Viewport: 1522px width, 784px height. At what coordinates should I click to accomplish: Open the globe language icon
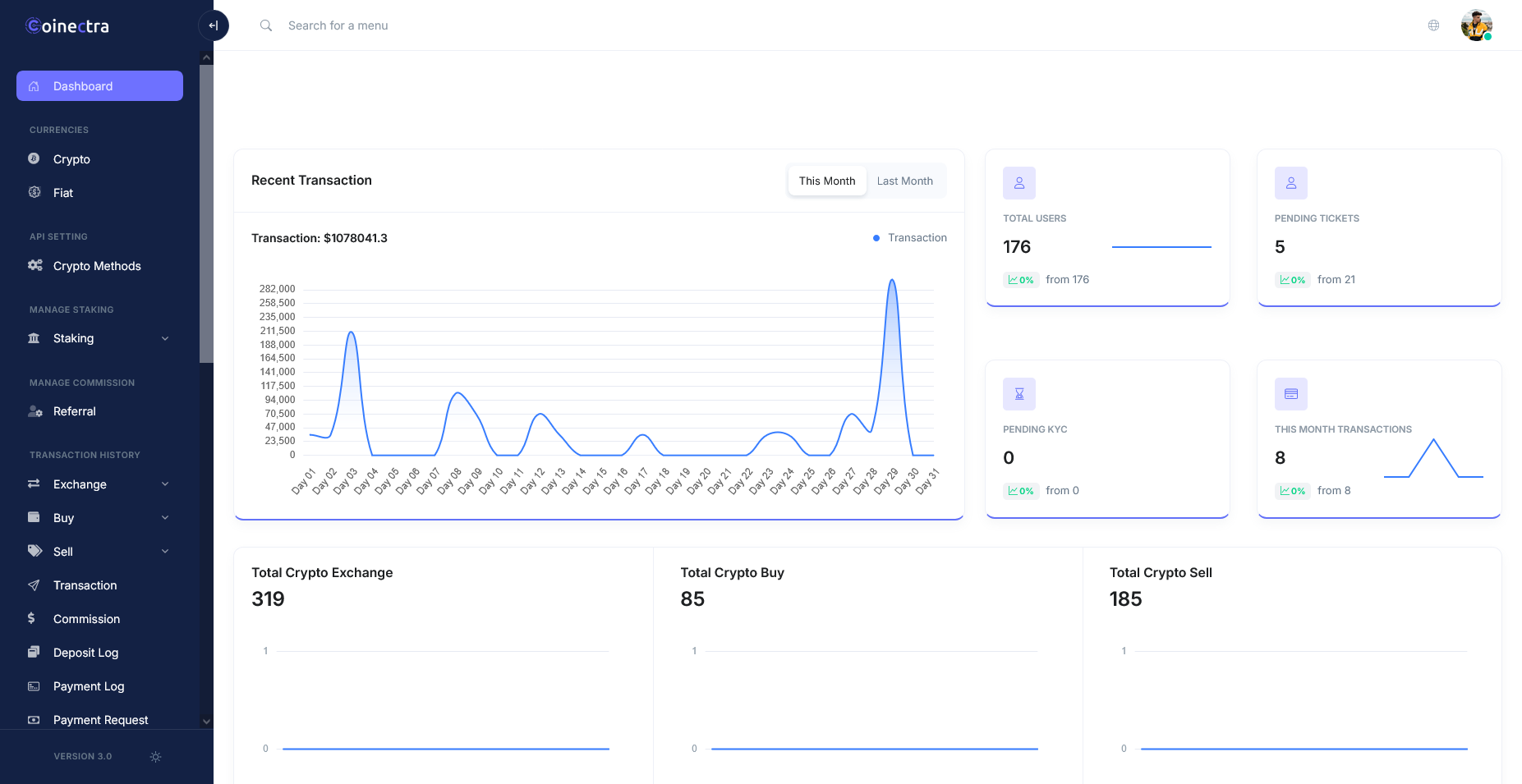tap(1433, 25)
